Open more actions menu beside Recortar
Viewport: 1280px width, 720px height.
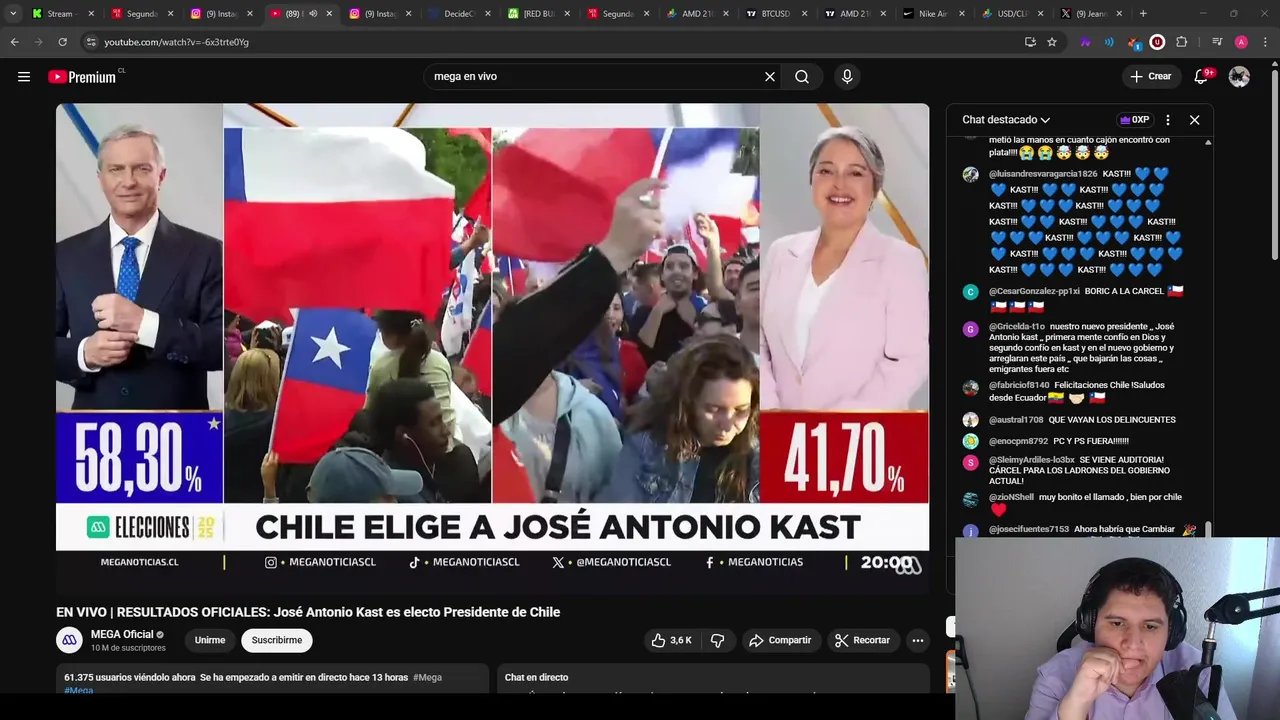(918, 640)
